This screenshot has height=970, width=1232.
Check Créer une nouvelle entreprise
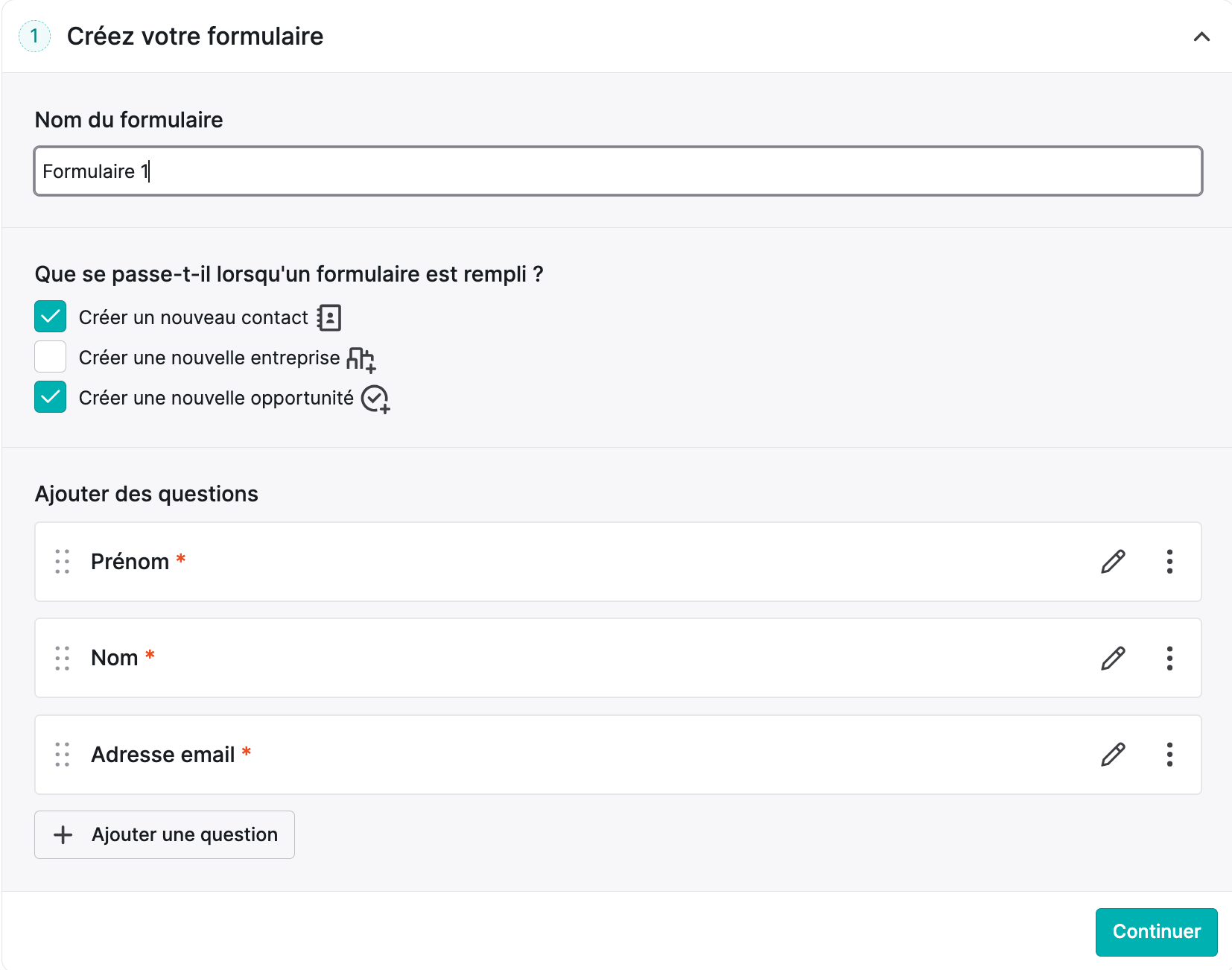point(50,357)
